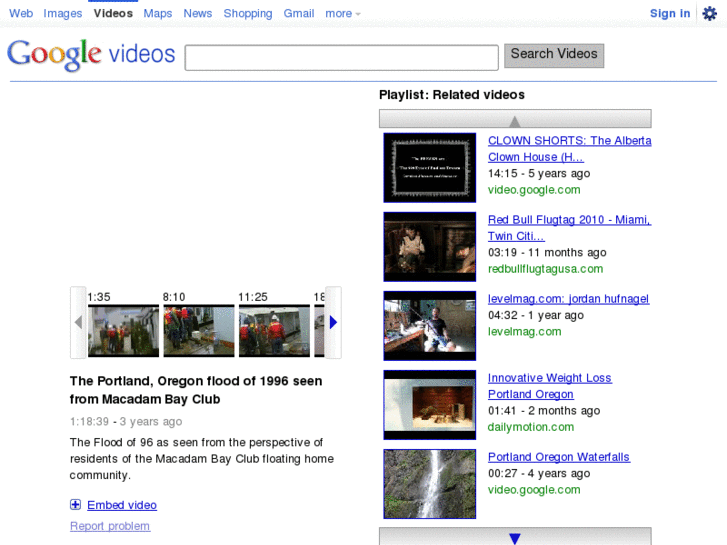This screenshot has height=545, width=727.
Task: Open the more dropdown menu
Action: (343, 13)
